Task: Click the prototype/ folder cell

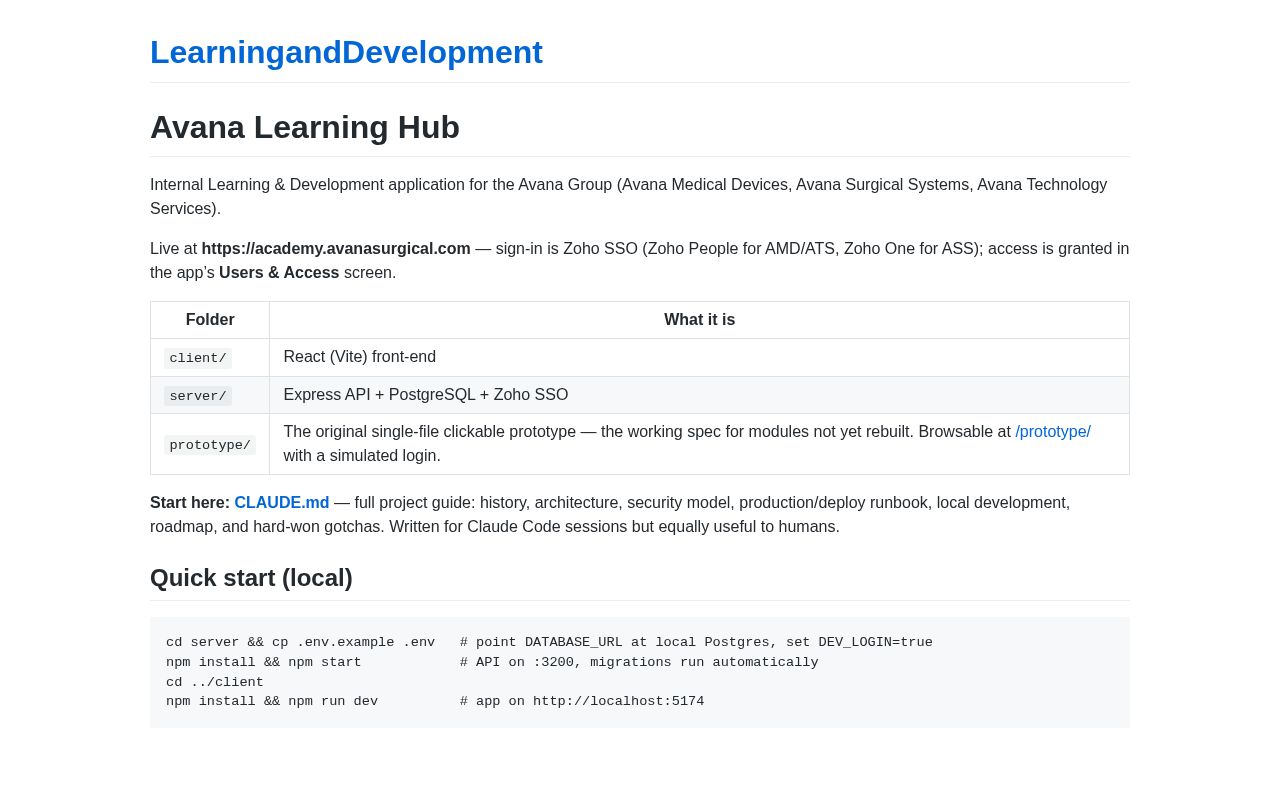Action: click(x=210, y=445)
